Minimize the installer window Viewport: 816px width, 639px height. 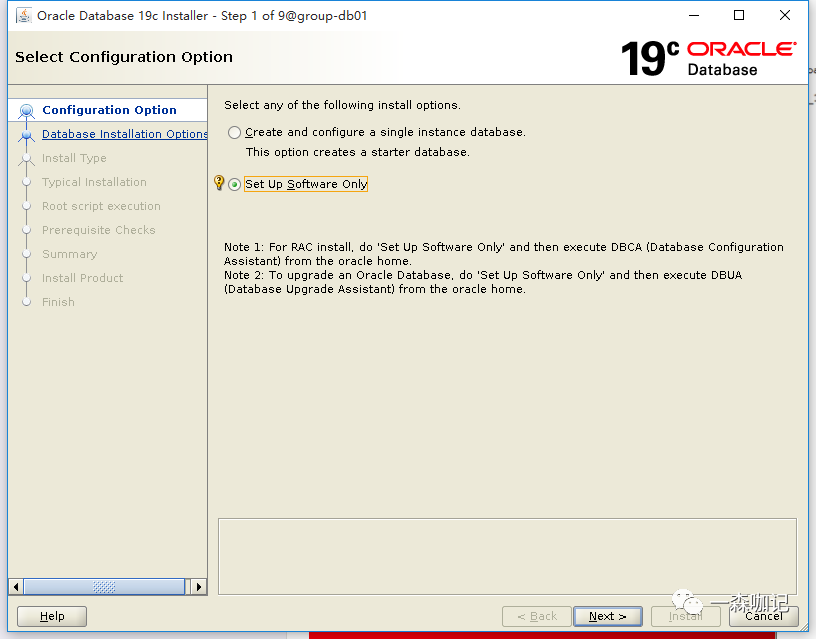(x=694, y=16)
